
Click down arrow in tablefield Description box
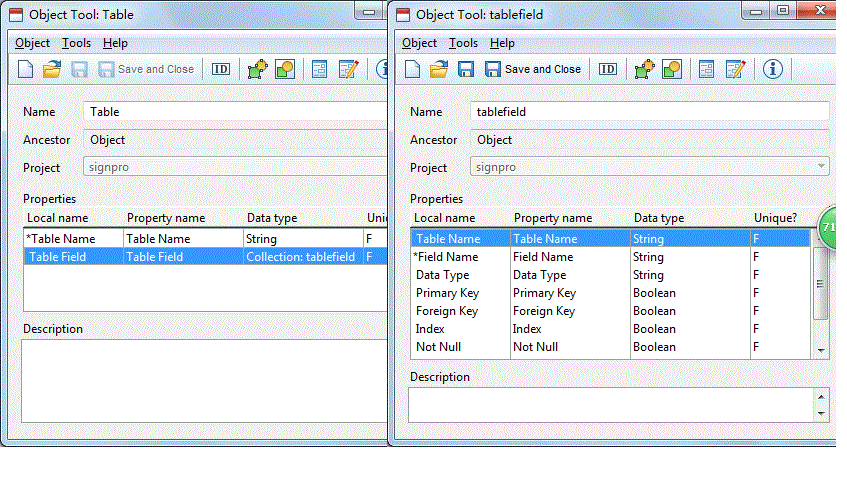pos(821,413)
